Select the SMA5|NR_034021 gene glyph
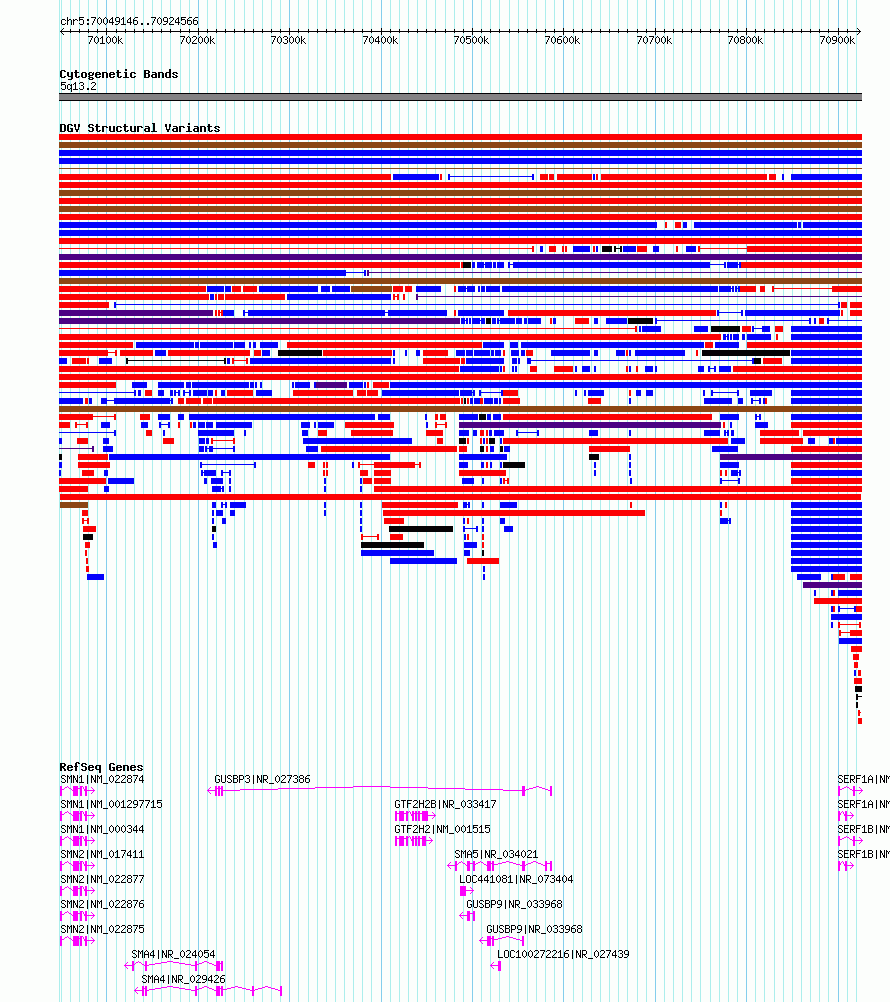The width and height of the screenshot is (890, 1002). [x=500, y=866]
